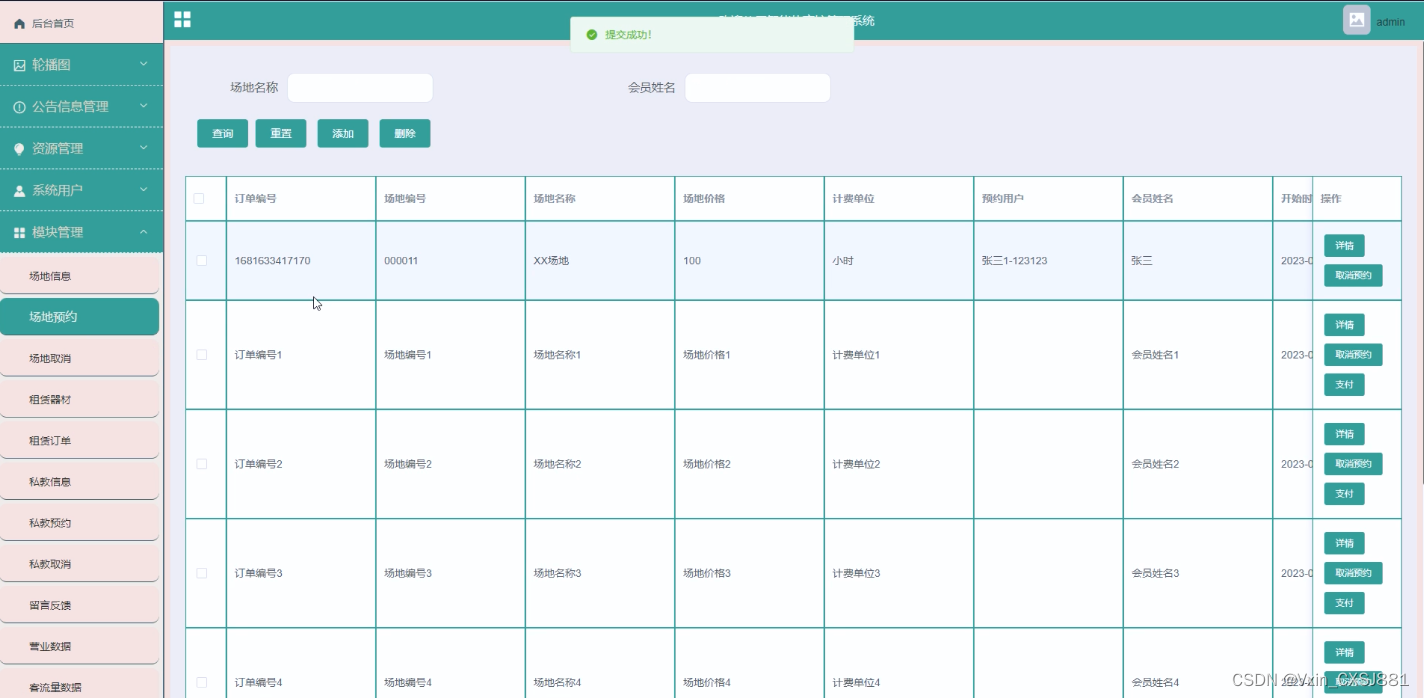Check the 订单编号4 row checkbox

click(x=202, y=682)
